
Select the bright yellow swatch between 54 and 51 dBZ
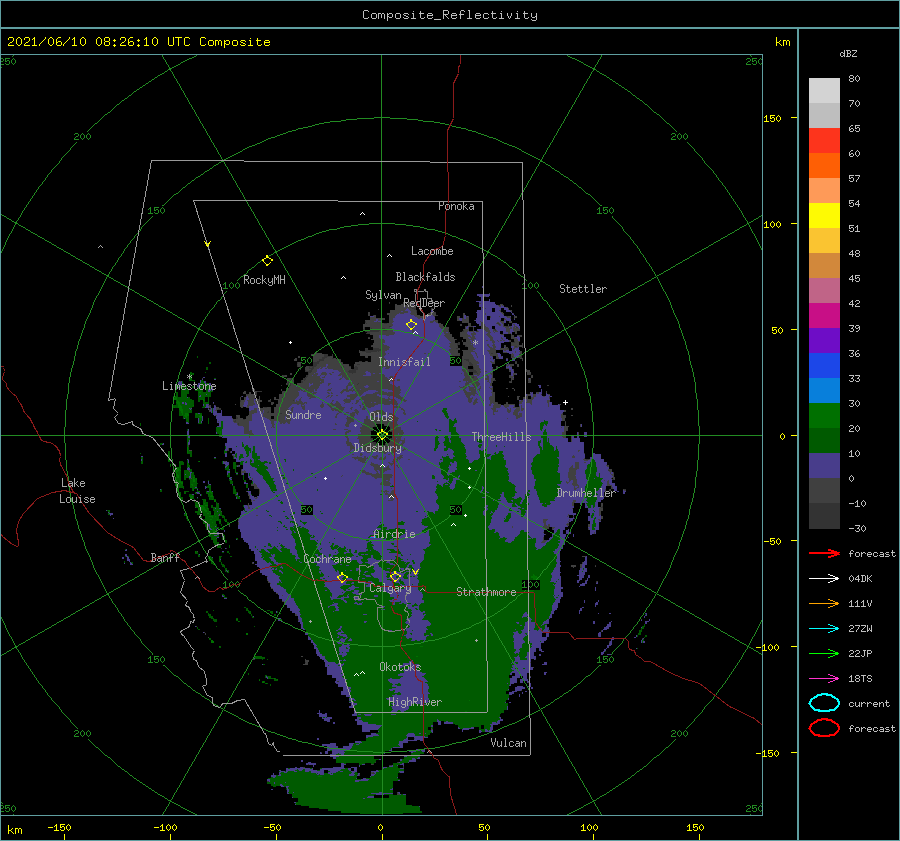point(824,216)
